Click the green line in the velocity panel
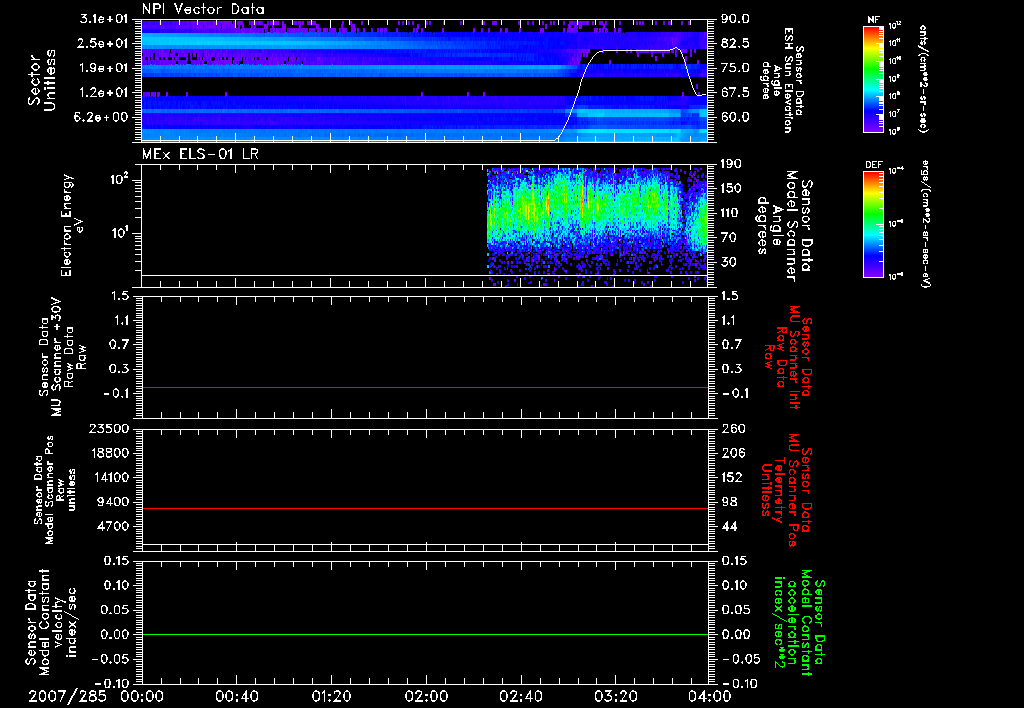The height and width of the screenshot is (708, 1024). click(424, 634)
